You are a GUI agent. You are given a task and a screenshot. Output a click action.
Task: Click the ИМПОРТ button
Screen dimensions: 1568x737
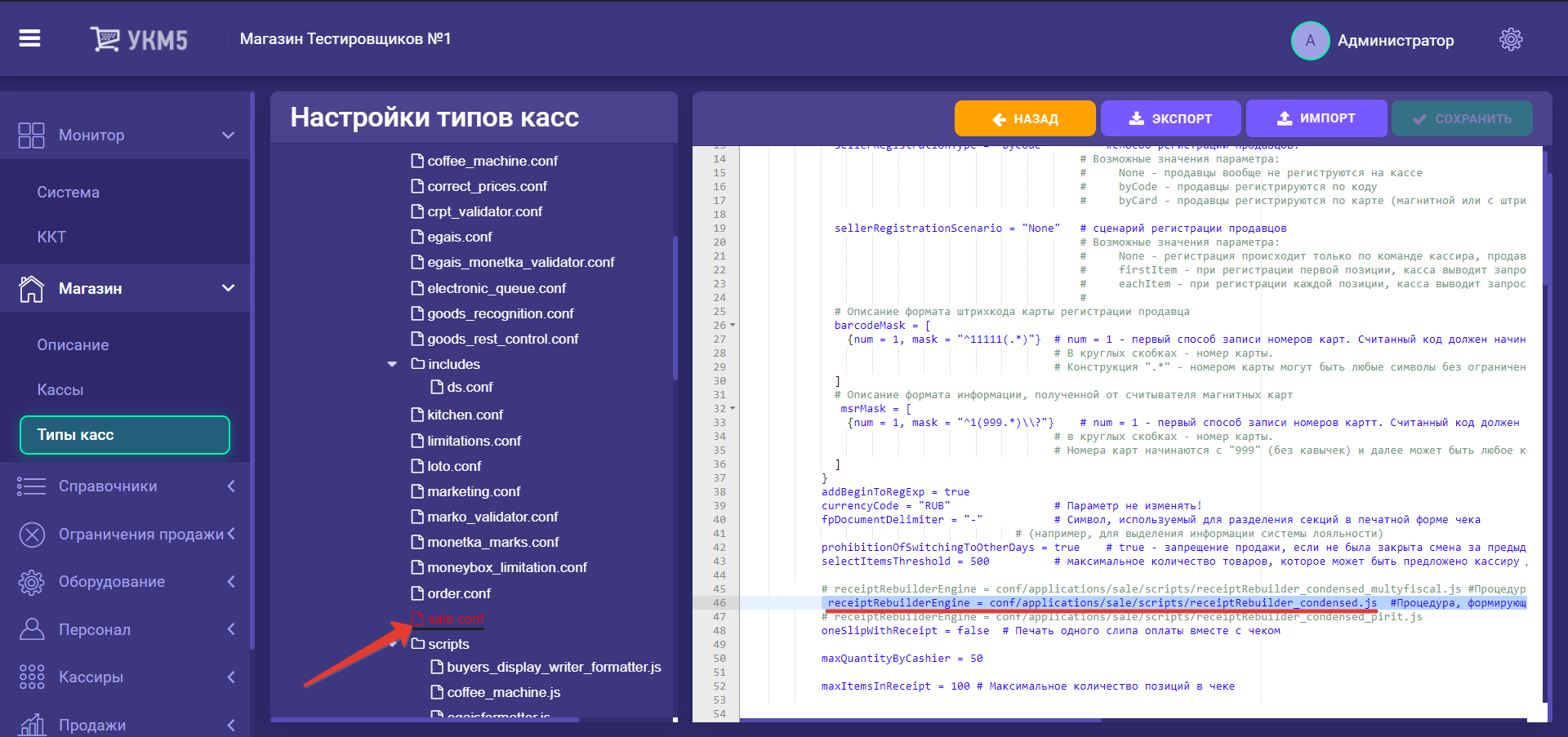1316,118
